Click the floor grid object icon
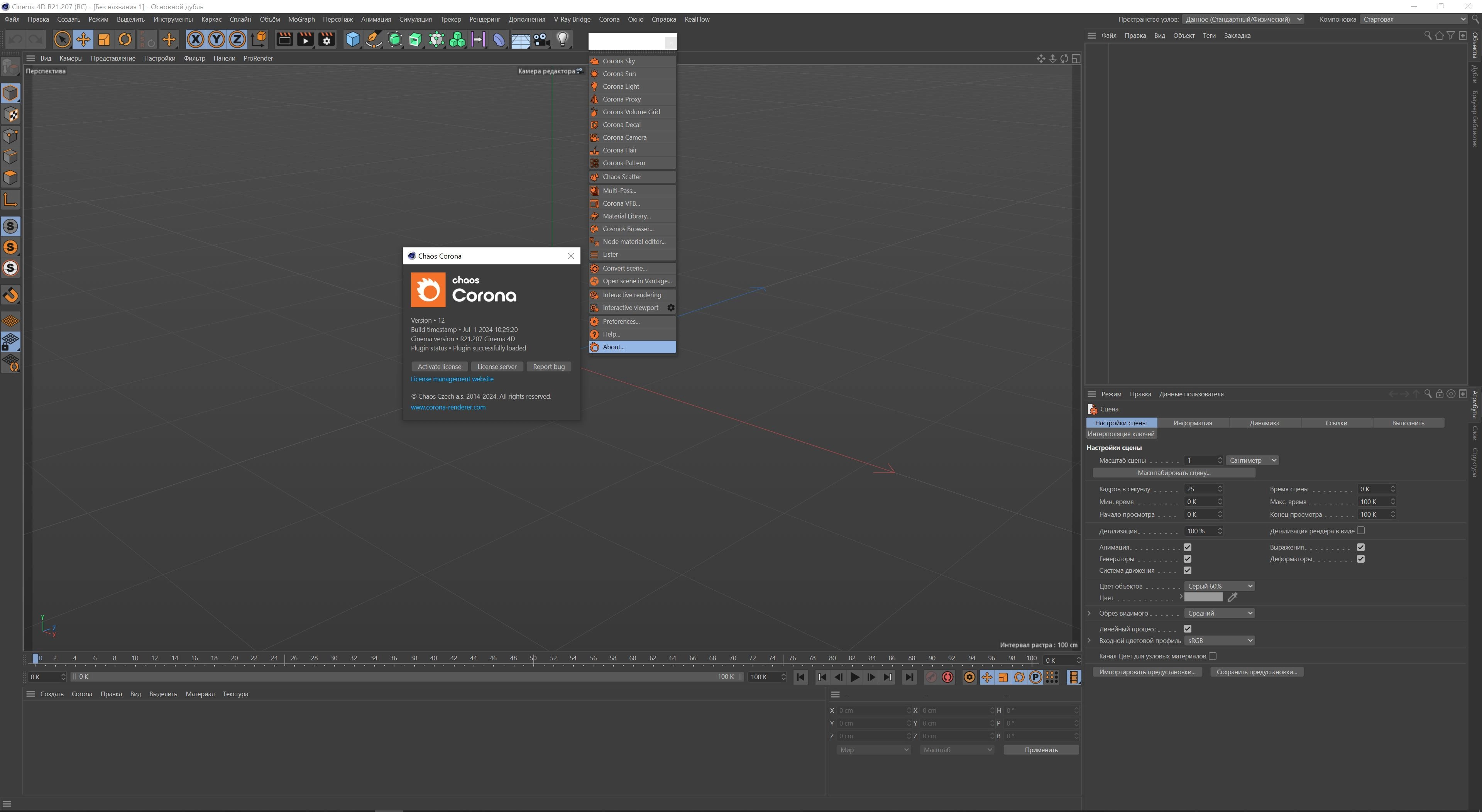The height and width of the screenshot is (812, 1482). 521,40
